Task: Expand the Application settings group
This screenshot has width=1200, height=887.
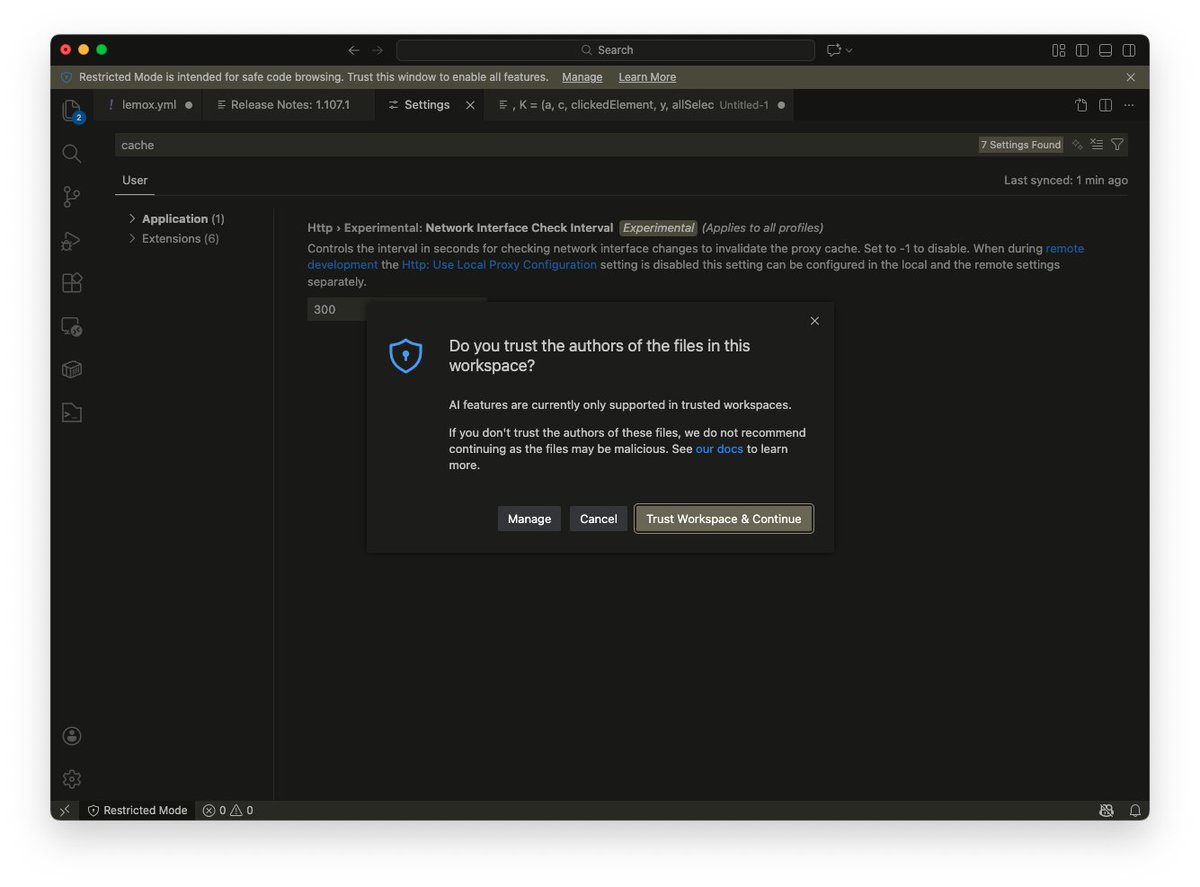Action: (177, 219)
